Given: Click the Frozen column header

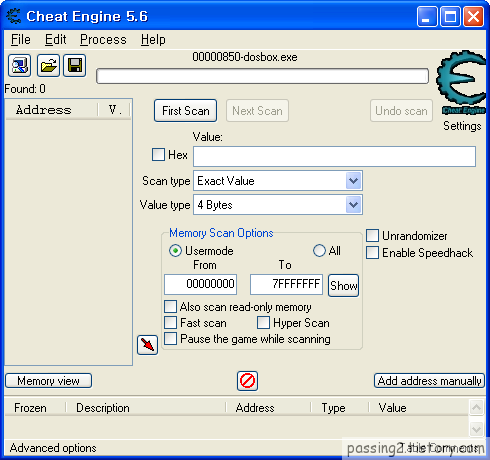Looking at the screenshot, I should 35,408.
